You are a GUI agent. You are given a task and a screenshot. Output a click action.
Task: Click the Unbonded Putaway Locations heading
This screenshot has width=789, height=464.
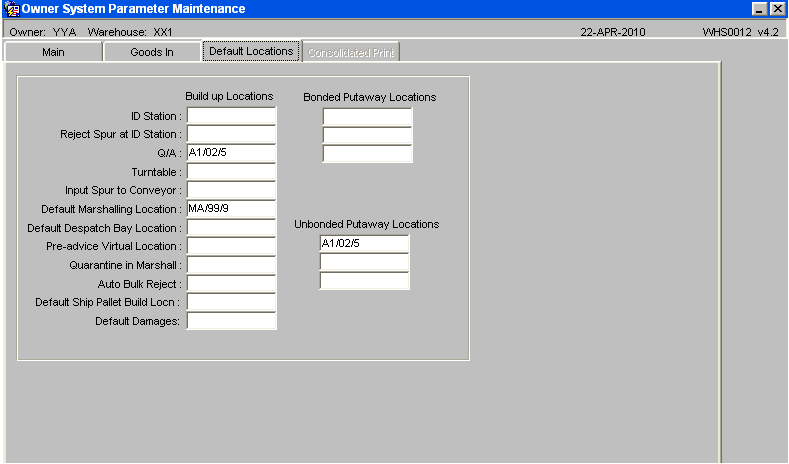tap(366, 224)
